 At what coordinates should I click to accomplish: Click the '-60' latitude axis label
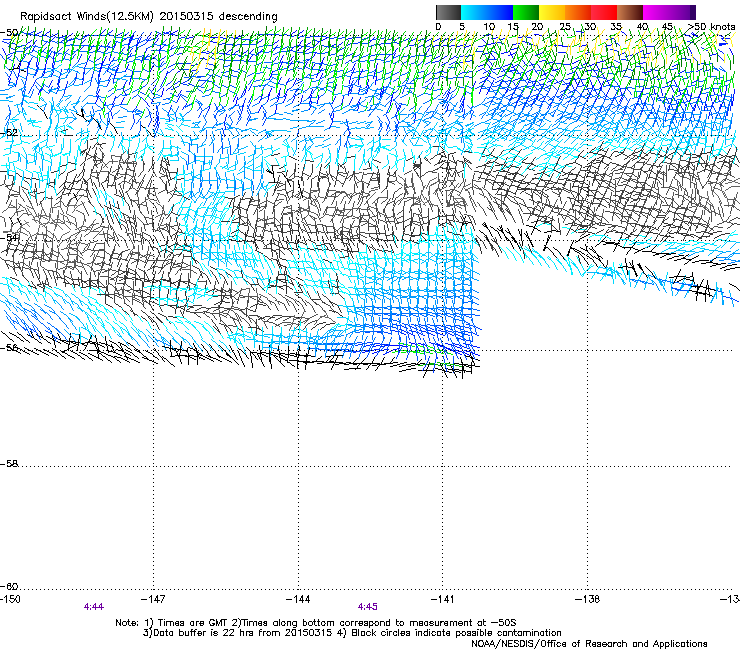coord(9,586)
